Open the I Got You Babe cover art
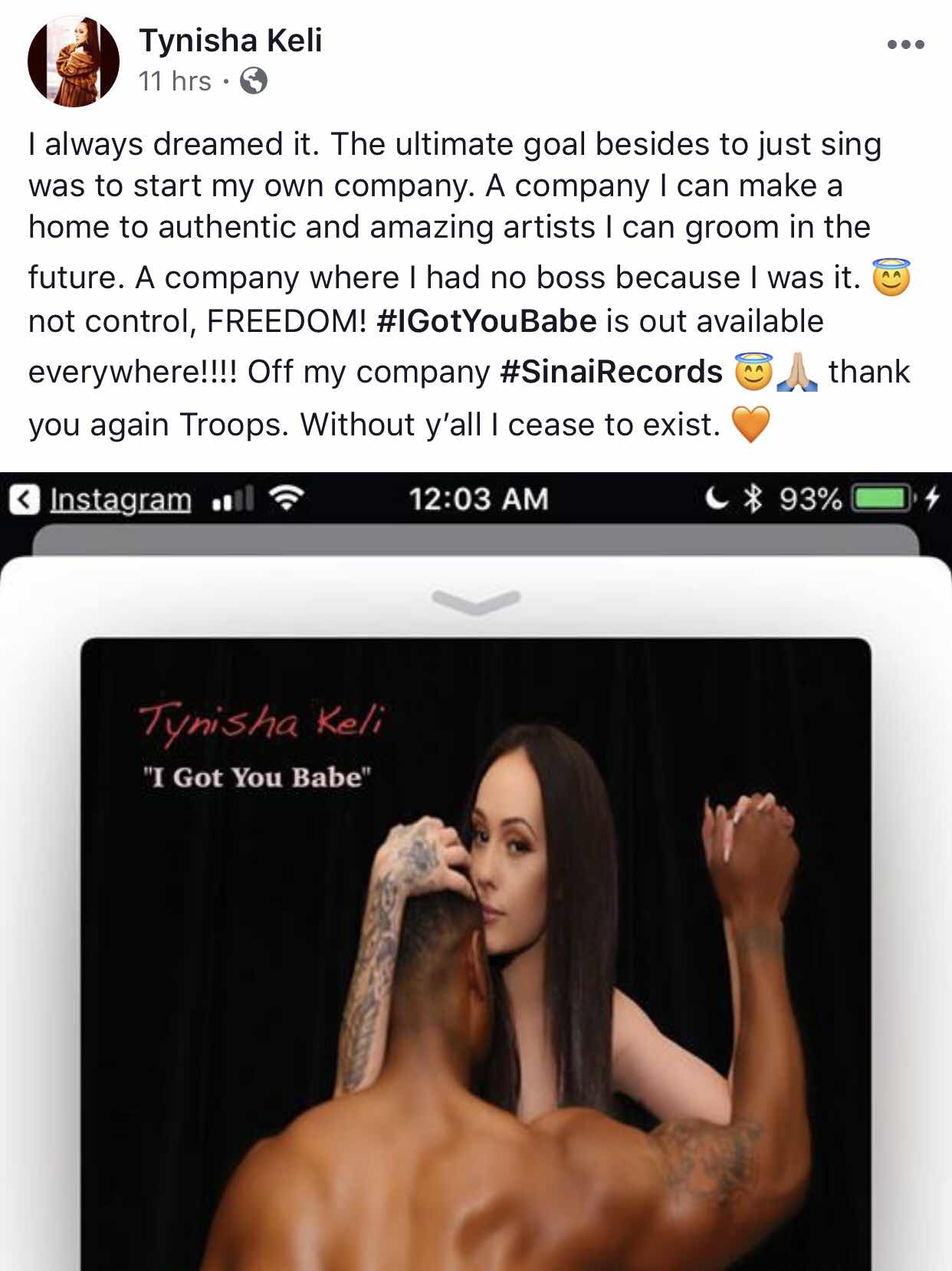 (476, 954)
